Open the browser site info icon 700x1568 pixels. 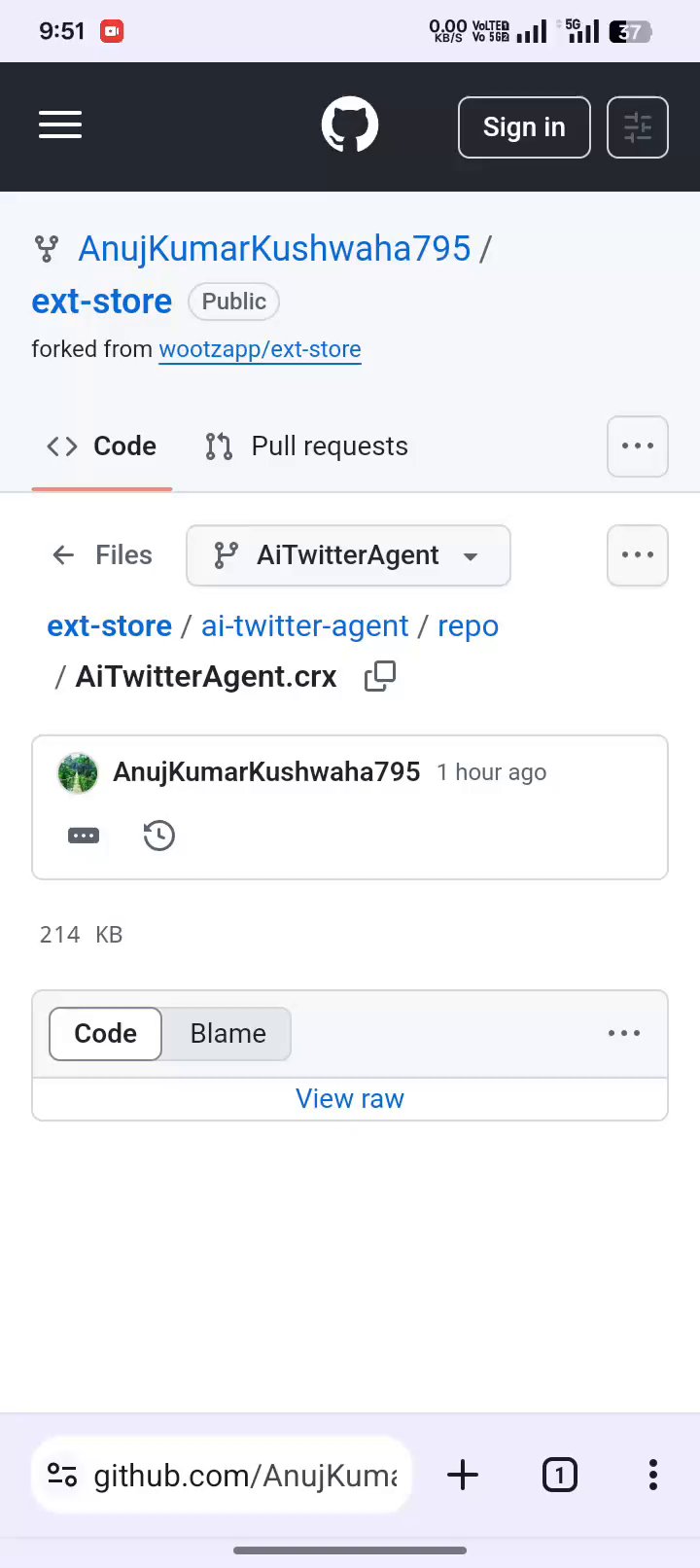point(62,1476)
